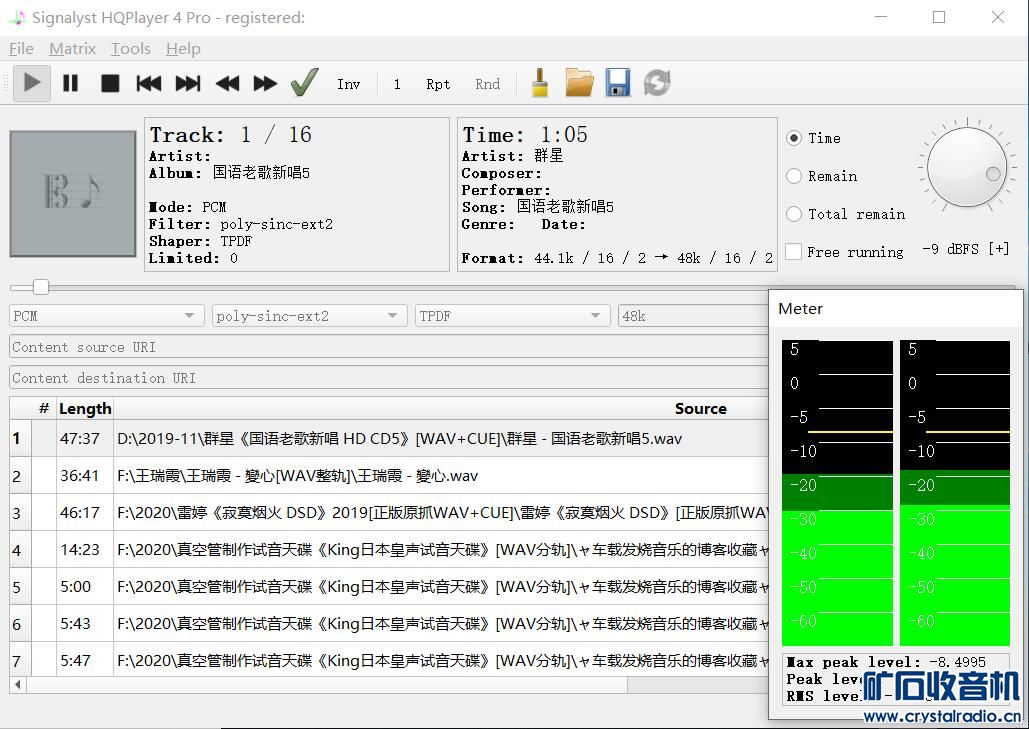Click the rewind double-arrow icon
This screenshot has height=729, width=1029.
tap(227, 84)
